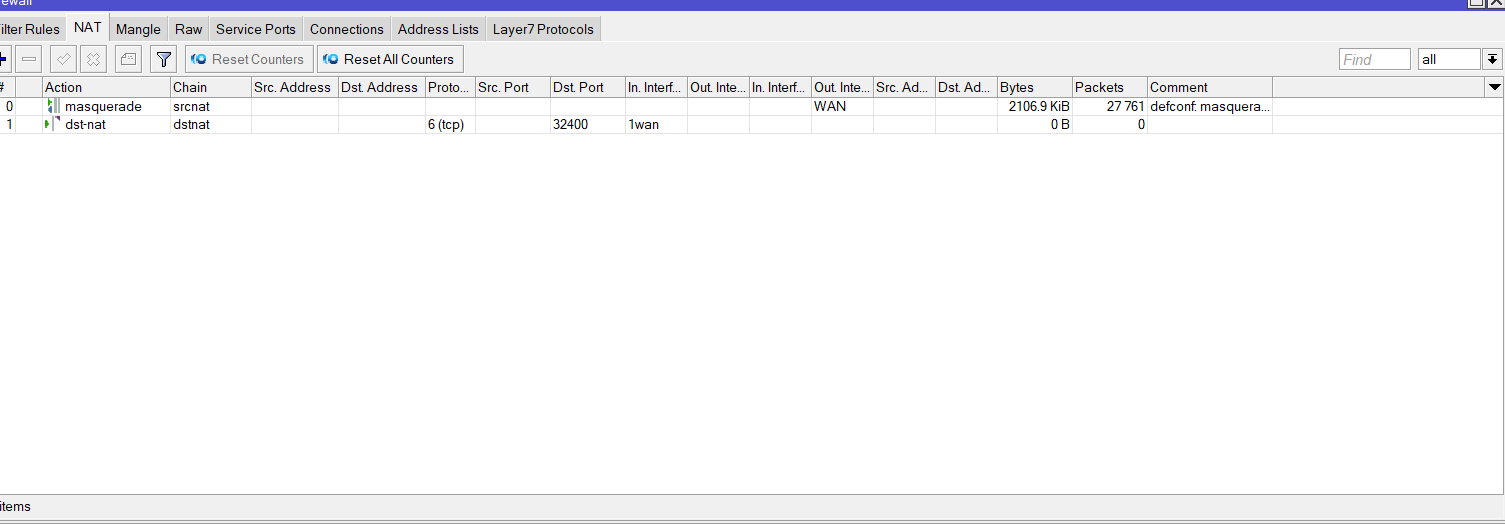
Task: Click the # column header
Action: click(7, 87)
